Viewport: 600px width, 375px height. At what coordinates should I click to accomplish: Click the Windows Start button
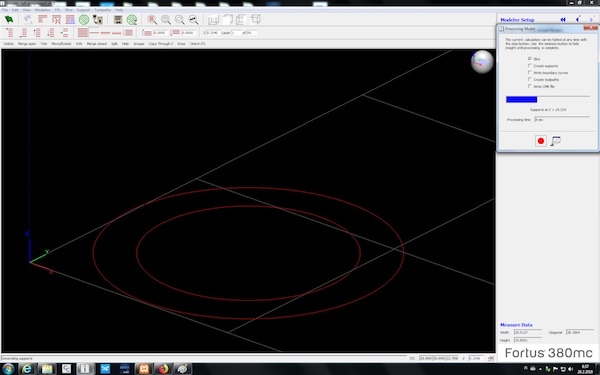[x=8, y=369]
